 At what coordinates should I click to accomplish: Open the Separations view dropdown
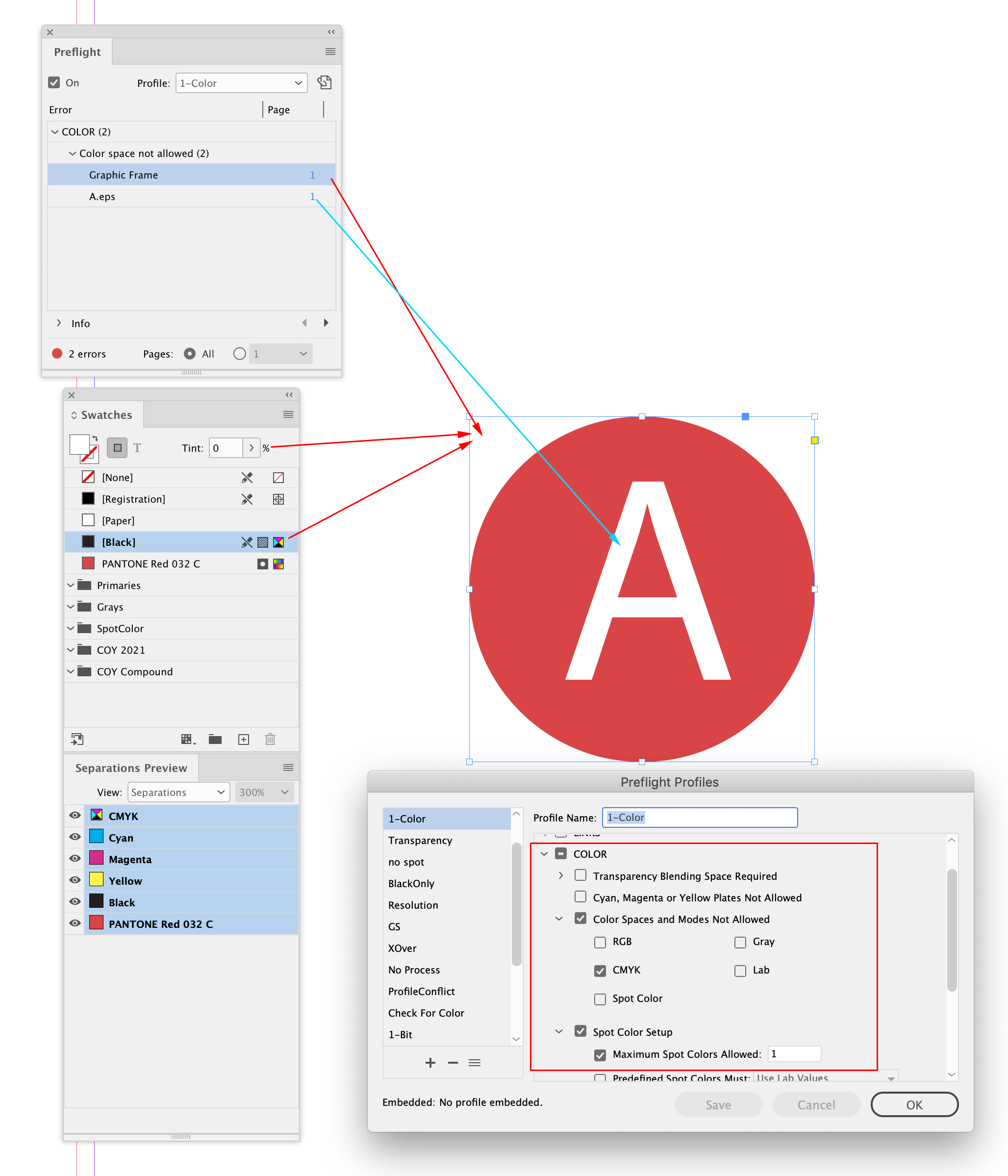pyautogui.click(x=178, y=792)
